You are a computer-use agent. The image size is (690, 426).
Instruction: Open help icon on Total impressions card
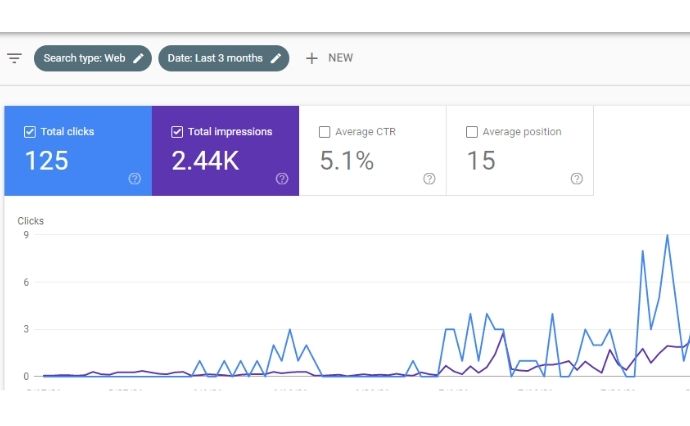[x=282, y=179]
